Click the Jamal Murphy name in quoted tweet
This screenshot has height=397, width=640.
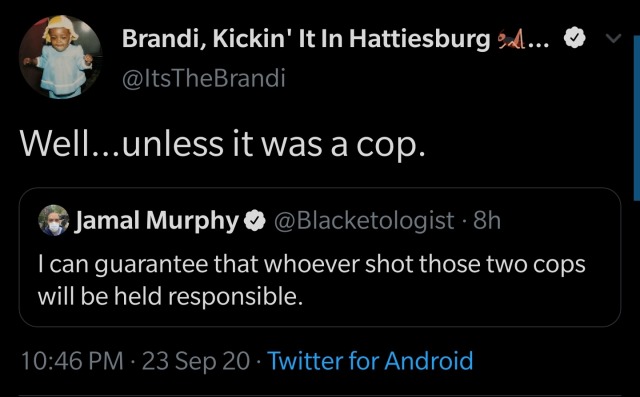point(156,221)
